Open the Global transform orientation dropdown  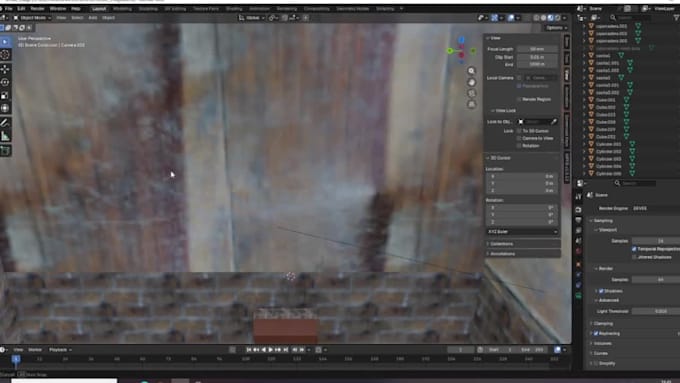click(252, 18)
